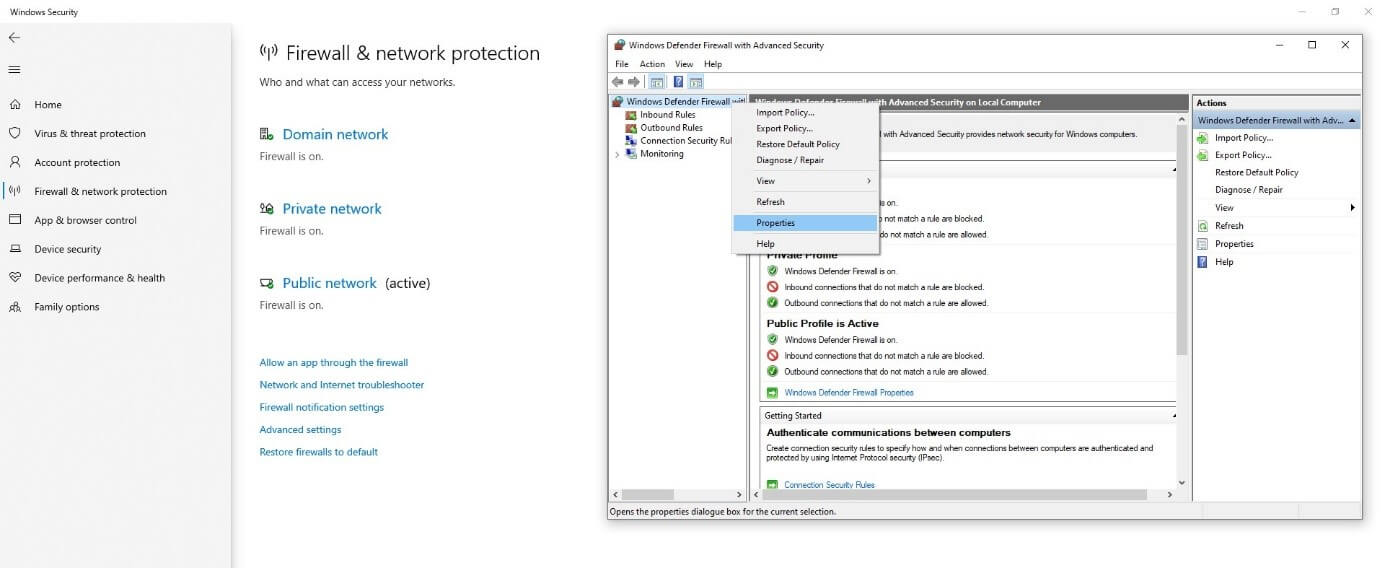
Task: Click right arrow of tree pane scrollbar
Action: pyautogui.click(x=740, y=494)
